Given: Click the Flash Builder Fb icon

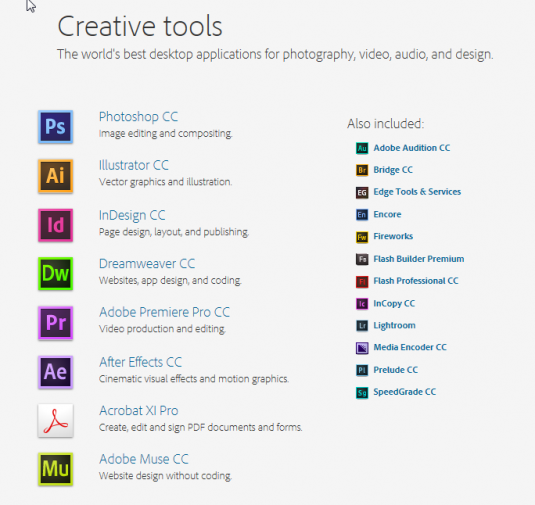Looking at the screenshot, I should (x=362, y=259).
